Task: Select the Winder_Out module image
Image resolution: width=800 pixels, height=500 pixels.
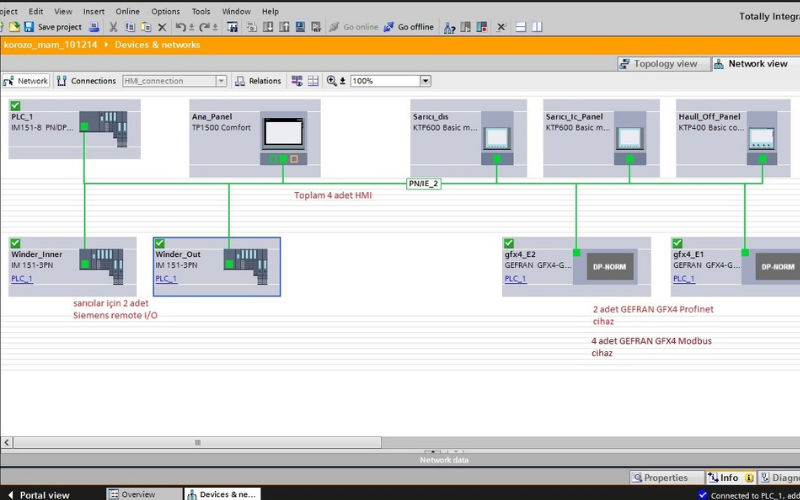Action: 246,266
